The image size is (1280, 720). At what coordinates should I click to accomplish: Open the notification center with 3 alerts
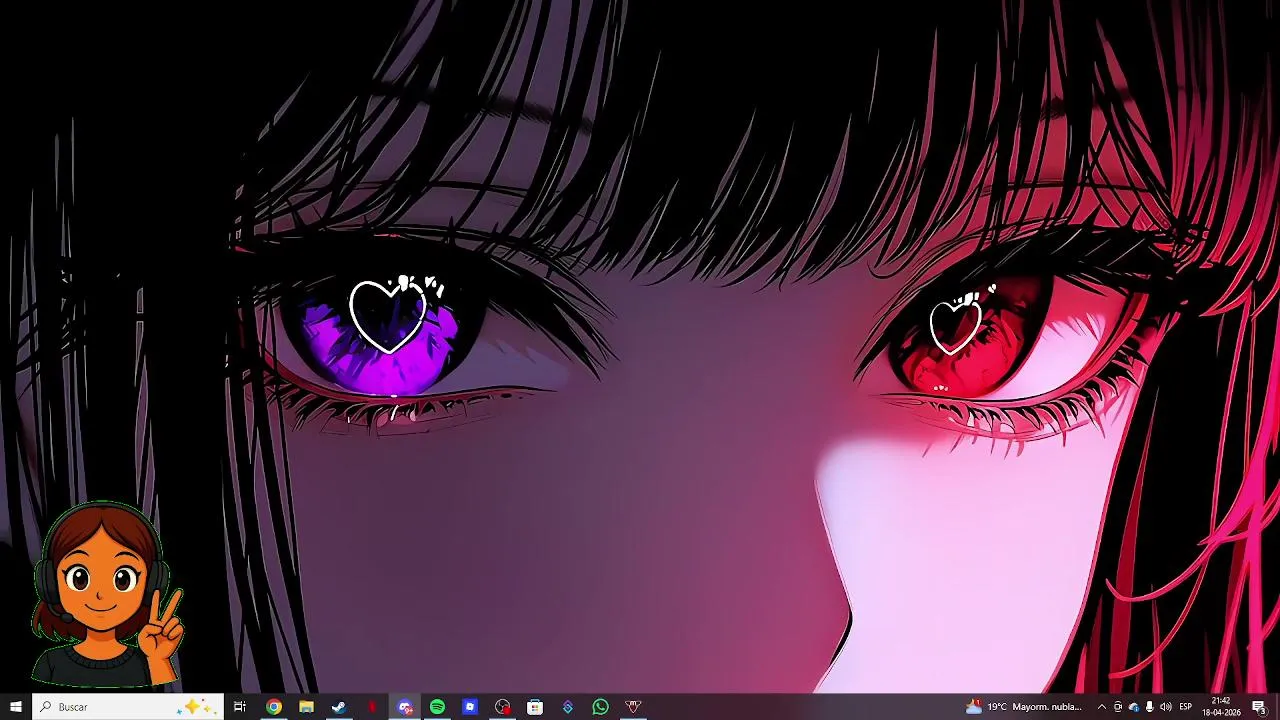point(1260,707)
